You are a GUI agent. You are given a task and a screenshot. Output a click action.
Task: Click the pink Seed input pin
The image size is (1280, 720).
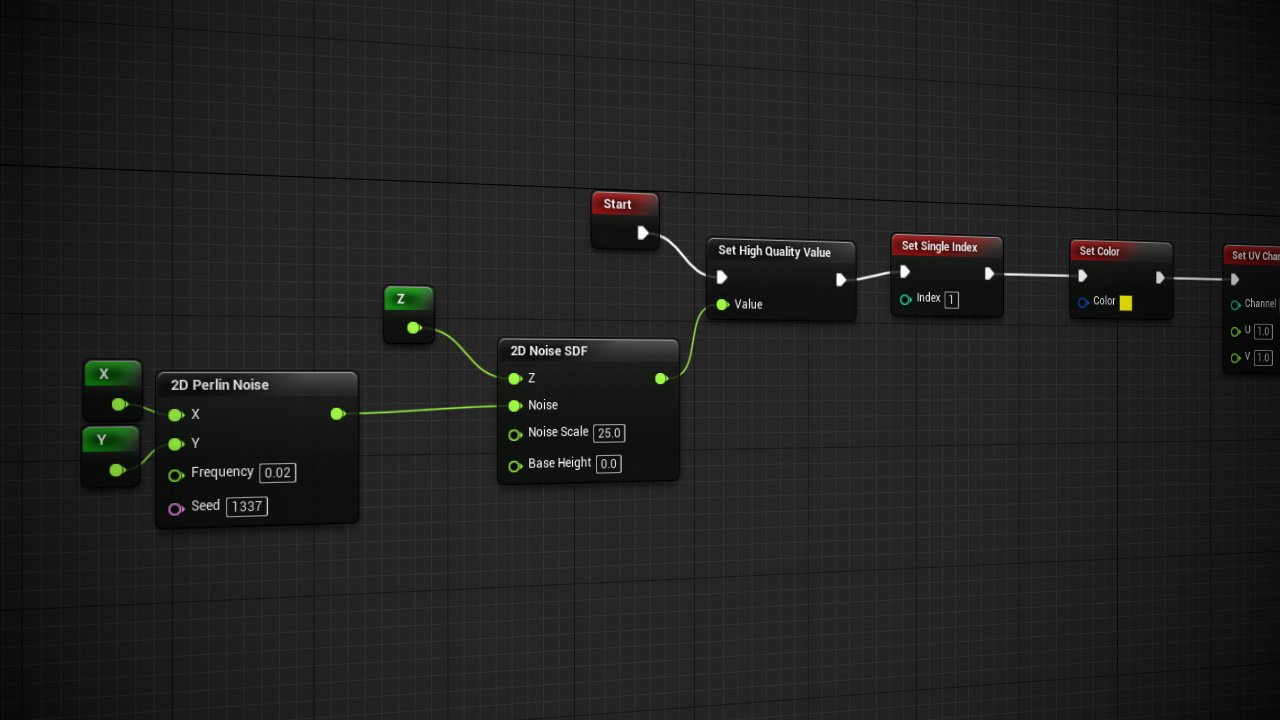click(x=176, y=508)
